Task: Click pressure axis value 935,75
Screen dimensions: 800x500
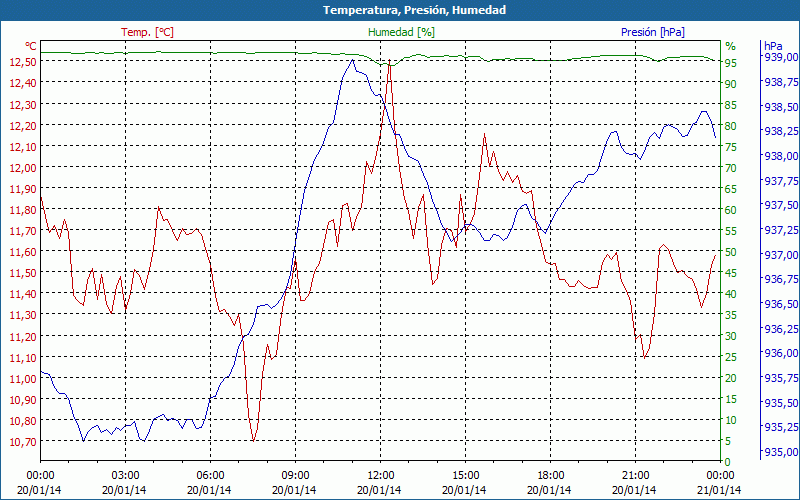Action: point(780,378)
